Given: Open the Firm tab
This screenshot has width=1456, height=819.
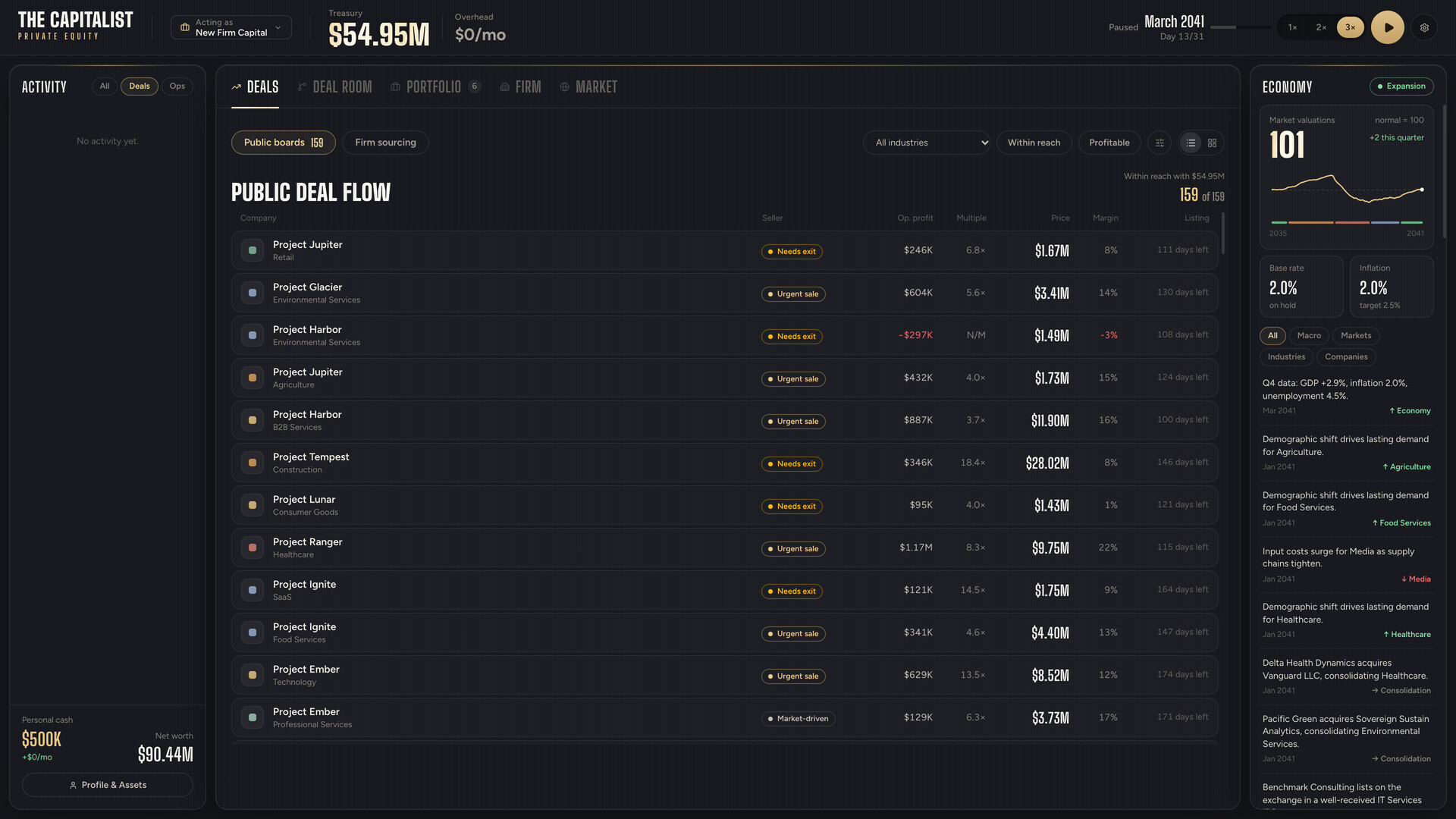Looking at the screenshot, I should tap(520, 87).
